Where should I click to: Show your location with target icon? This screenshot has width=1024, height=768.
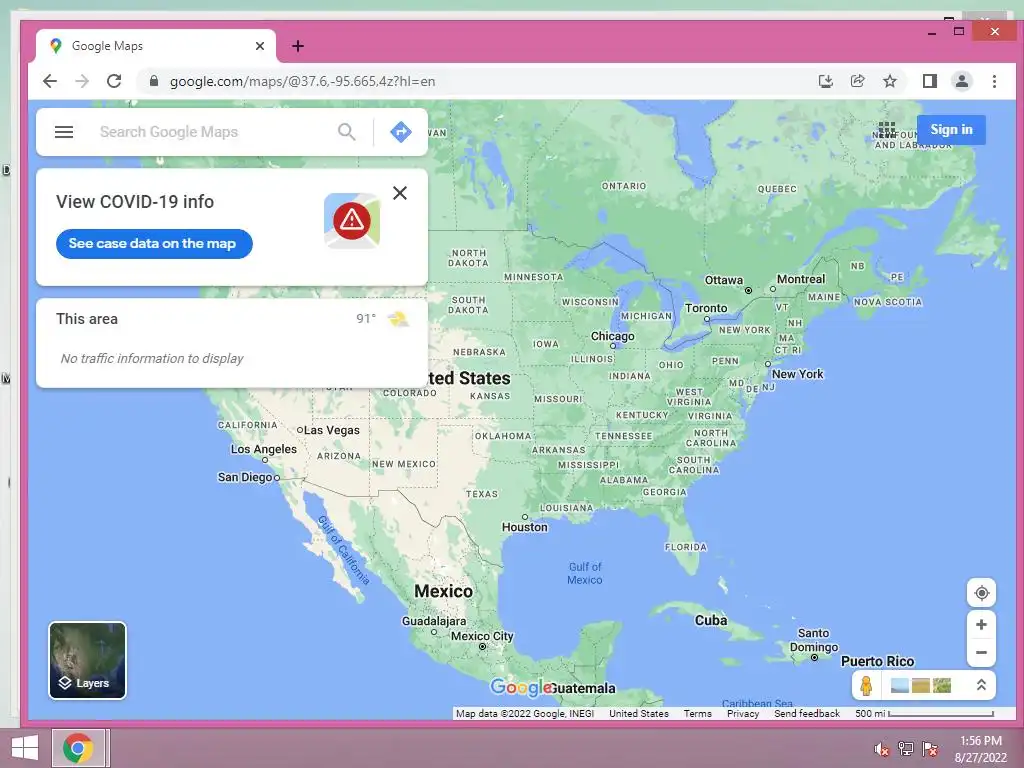click(981, 593)
